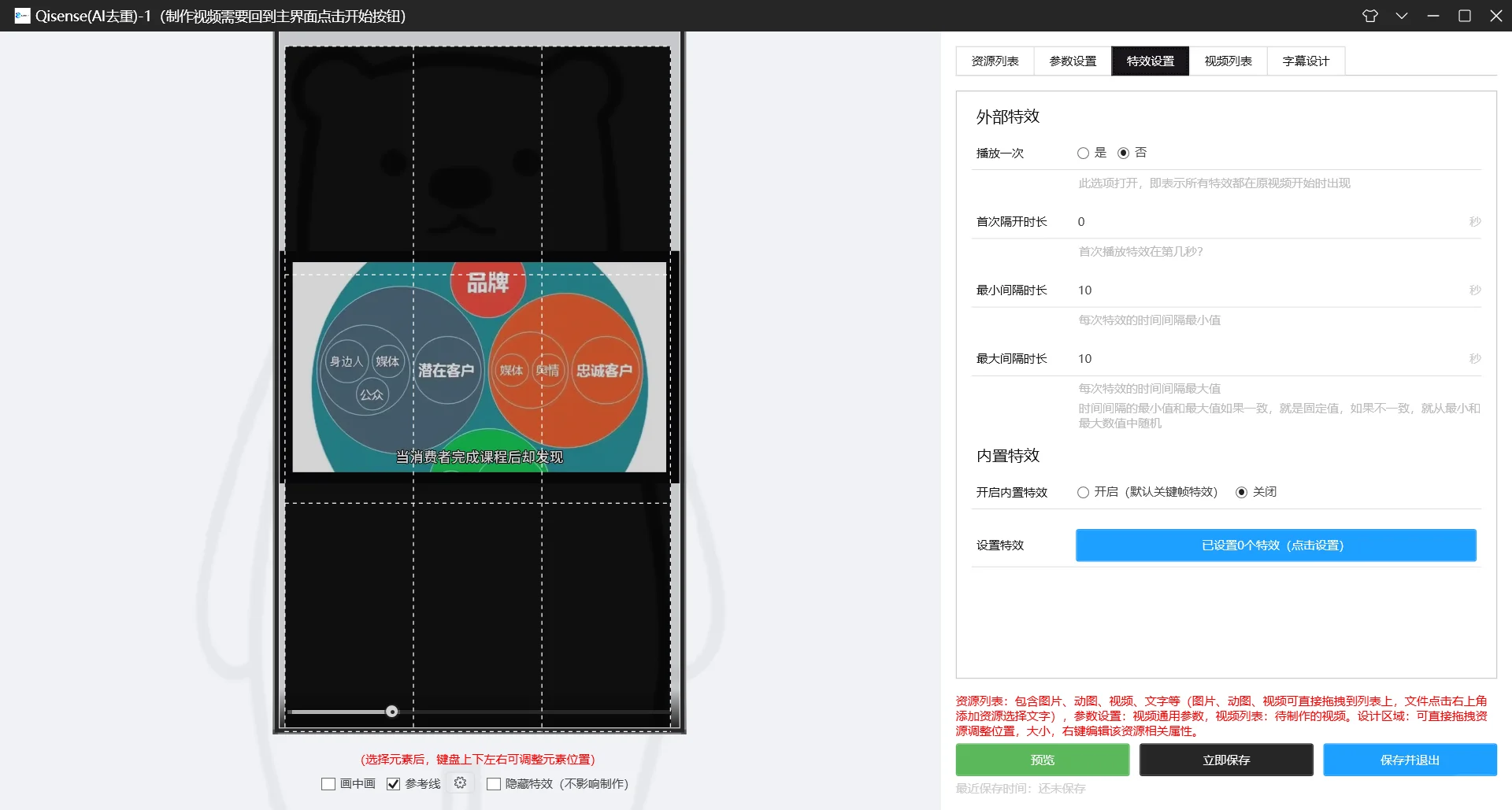Click the 立即保存 button
The height and width of the screenshot is (810, 1512).
[x=1225, y=760]
